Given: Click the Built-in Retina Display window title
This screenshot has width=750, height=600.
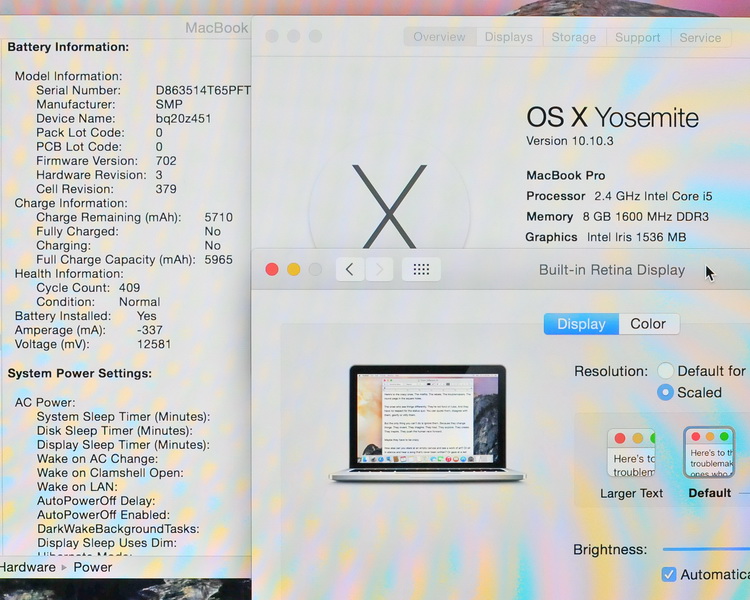Looking at the screenshot, I should tap(612, 270).
